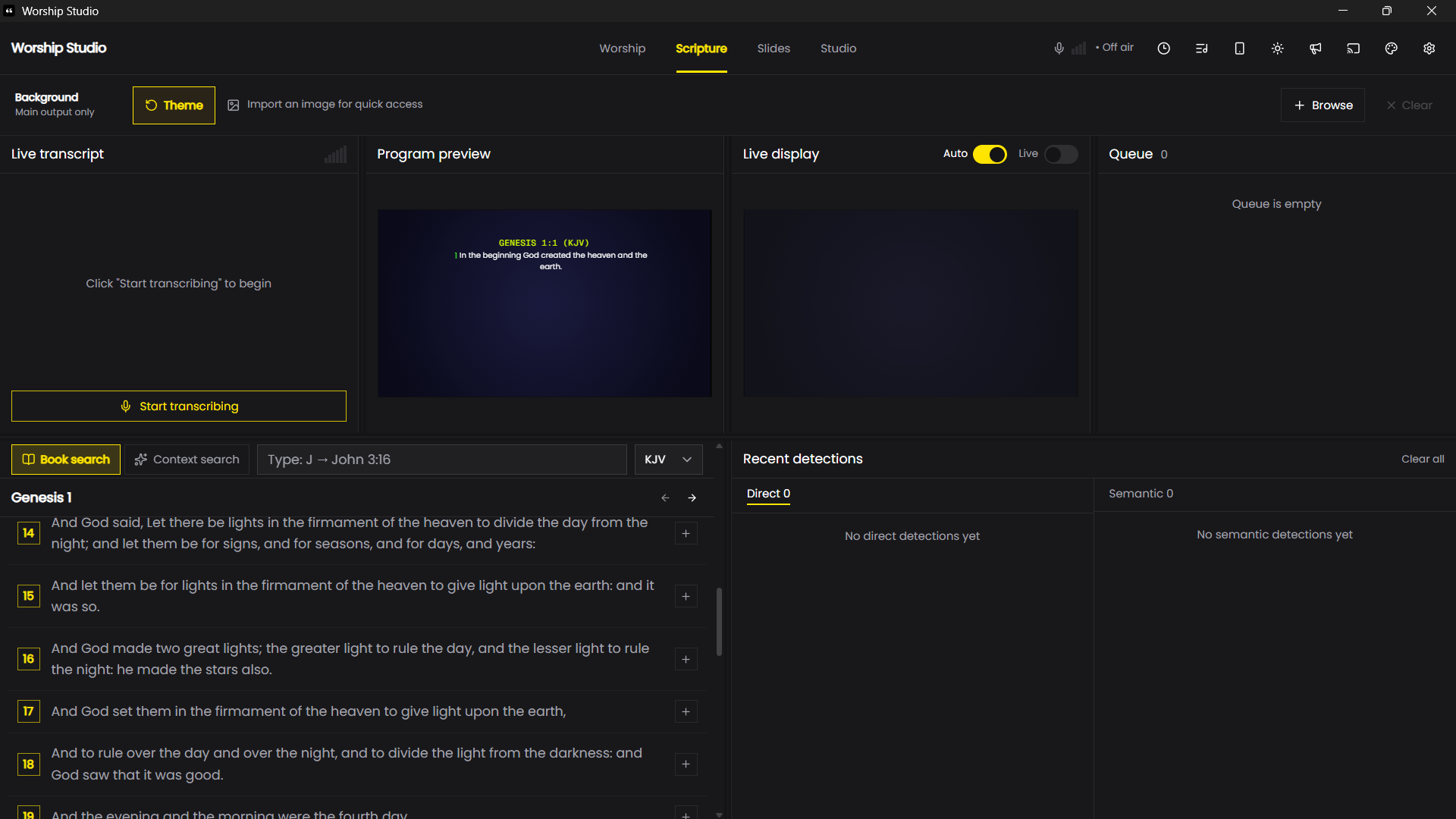Select verse number 14 badge
Viewport: 1456px width, 819px height.
[28, 533]
